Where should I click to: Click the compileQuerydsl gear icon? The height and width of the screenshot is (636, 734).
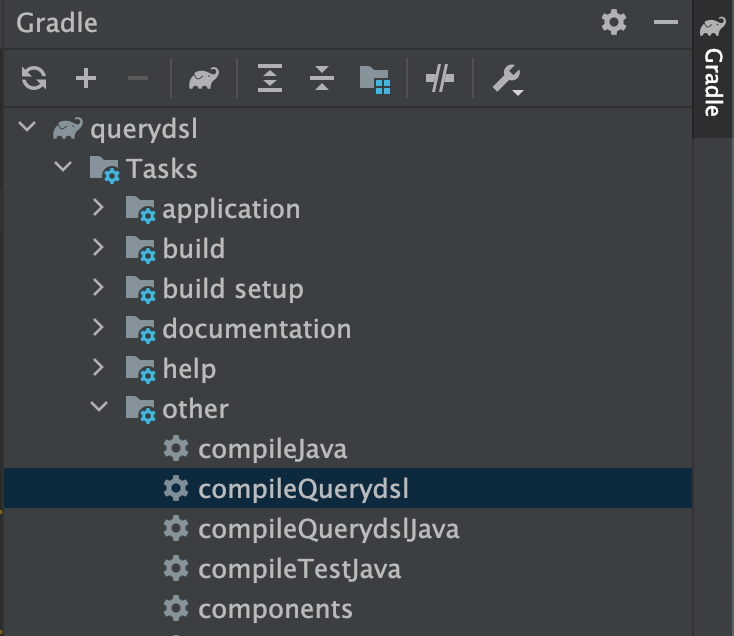coord(176,489)
